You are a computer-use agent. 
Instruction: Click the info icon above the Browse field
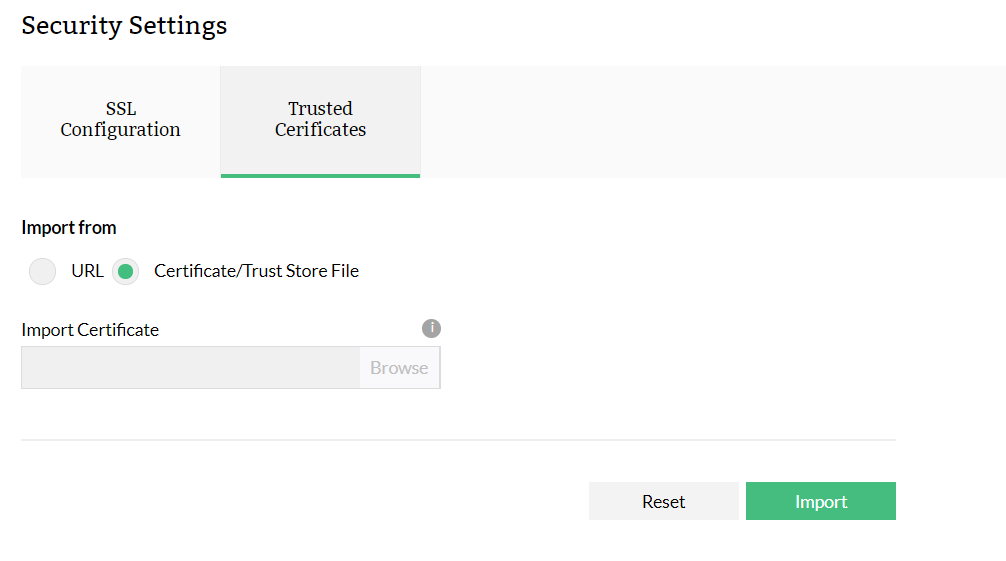point(431,328)
